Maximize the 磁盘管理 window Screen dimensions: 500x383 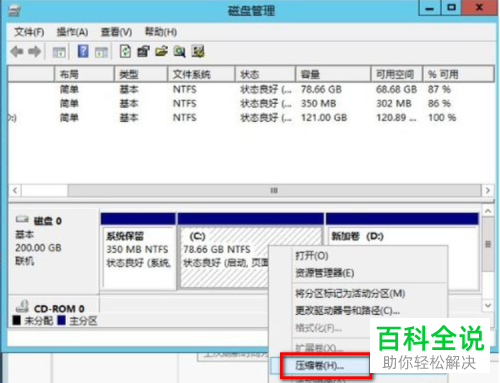pos(451,8)
